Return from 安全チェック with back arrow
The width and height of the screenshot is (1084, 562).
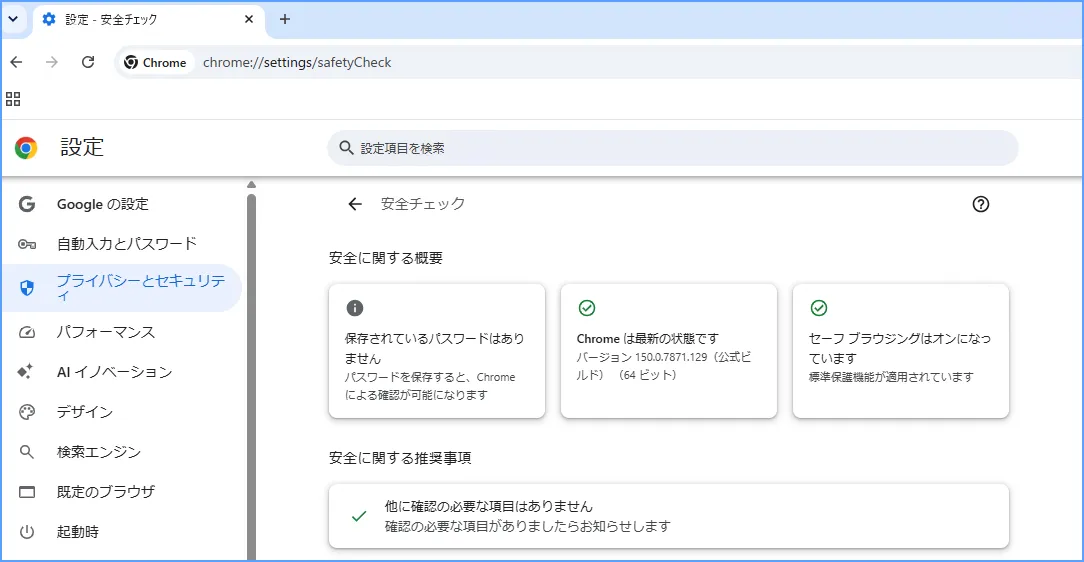355,204
